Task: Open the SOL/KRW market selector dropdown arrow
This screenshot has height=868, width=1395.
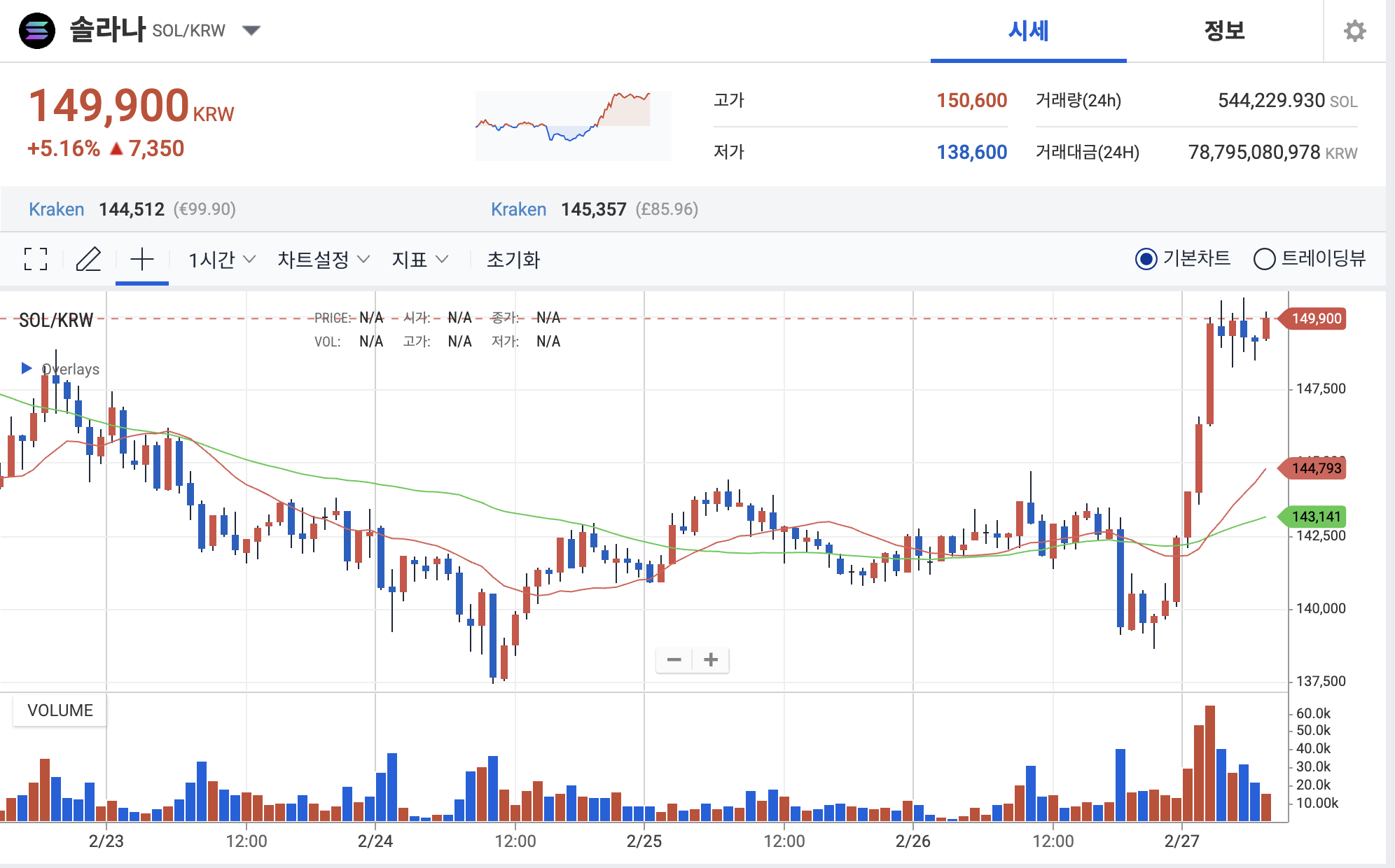Action: click(x=251, y=30)
